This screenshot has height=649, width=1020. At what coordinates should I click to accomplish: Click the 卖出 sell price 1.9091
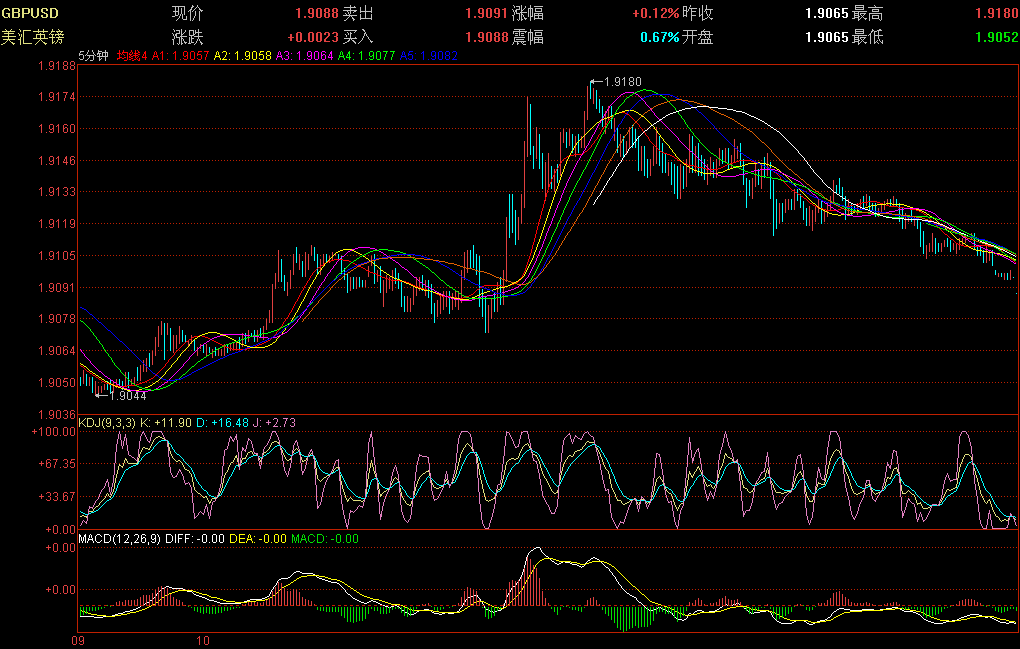pyautogui.click(x=486, y=14)
